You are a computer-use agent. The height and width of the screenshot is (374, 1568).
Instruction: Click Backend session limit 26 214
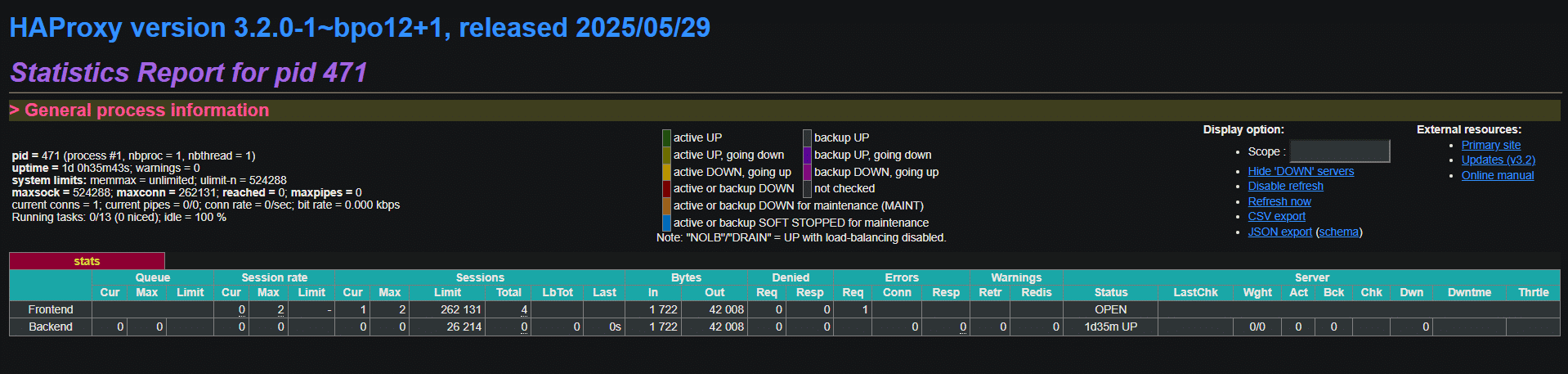(x=464, y=327)
